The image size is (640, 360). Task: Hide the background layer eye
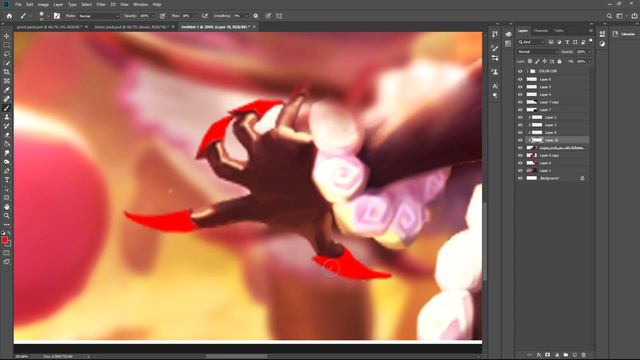point(520,178)
